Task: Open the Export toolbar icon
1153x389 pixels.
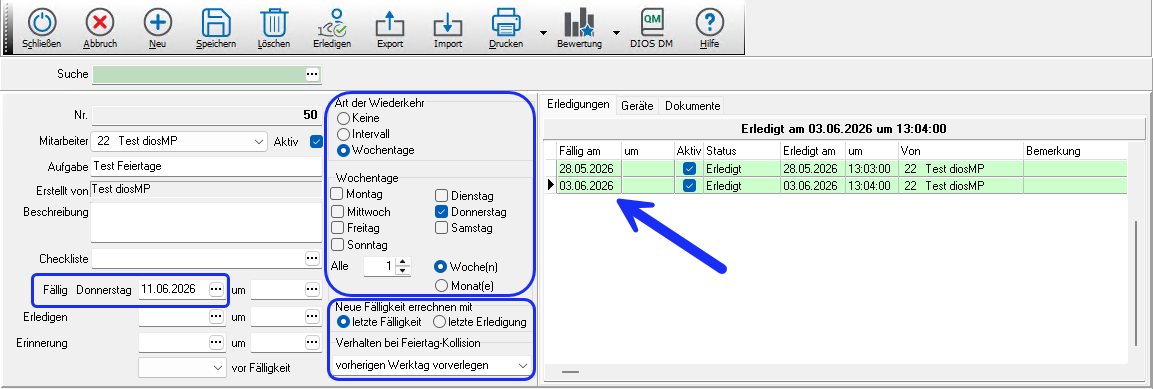Action: [x=390, y=23]
